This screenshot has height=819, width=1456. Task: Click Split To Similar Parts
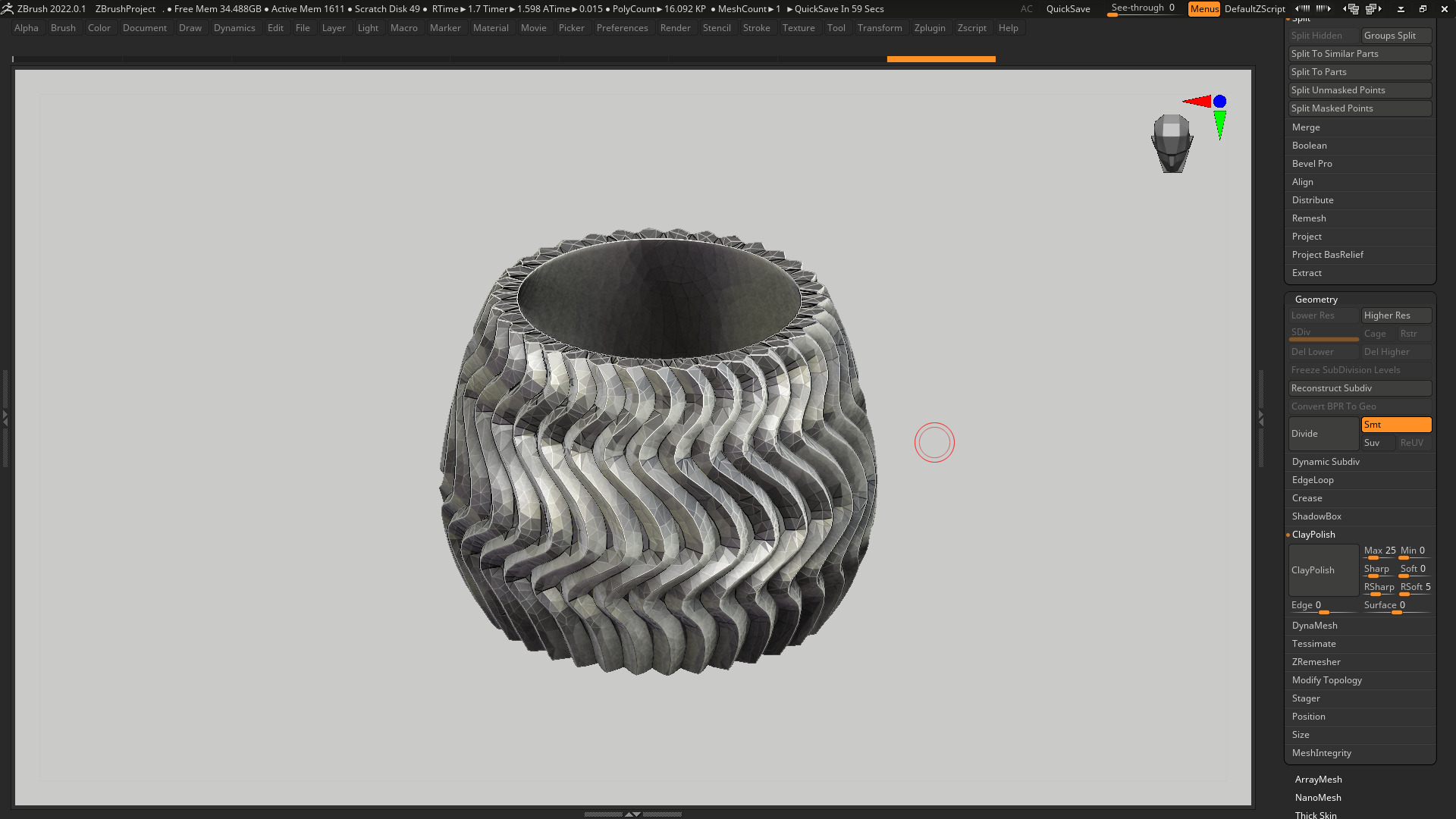(1360, 54)
